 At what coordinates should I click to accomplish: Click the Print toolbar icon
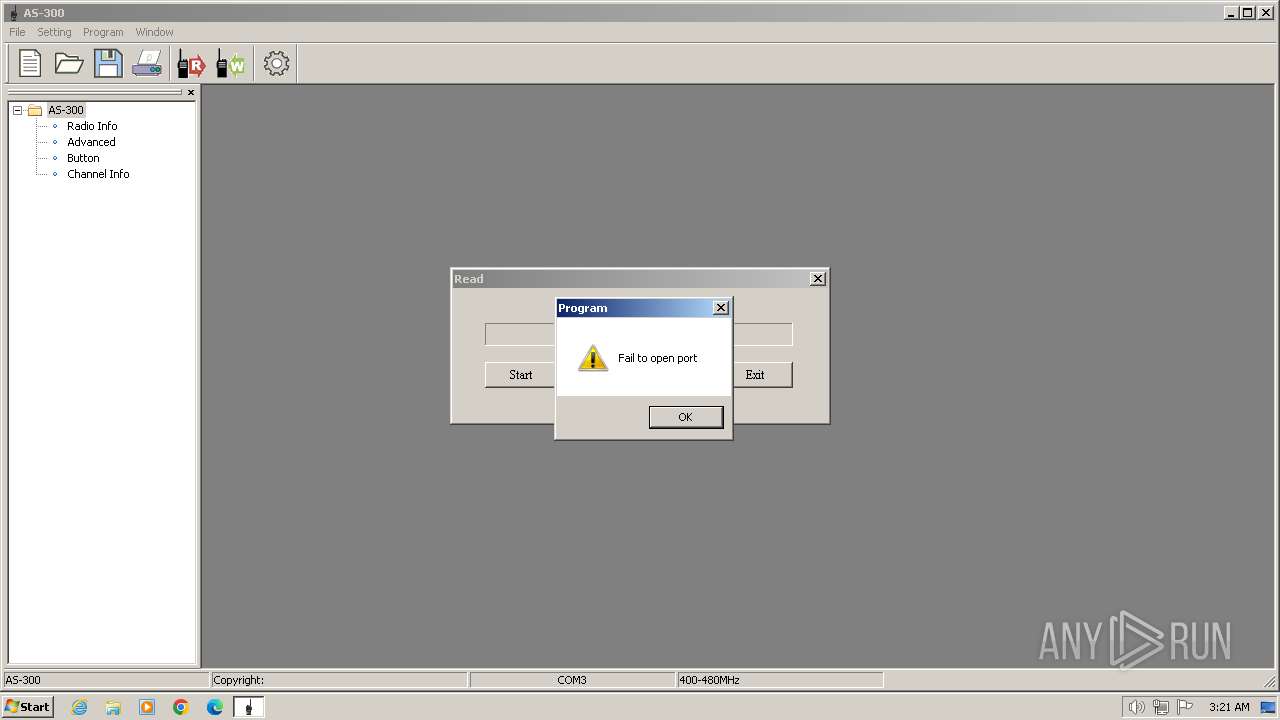point(147,63)
